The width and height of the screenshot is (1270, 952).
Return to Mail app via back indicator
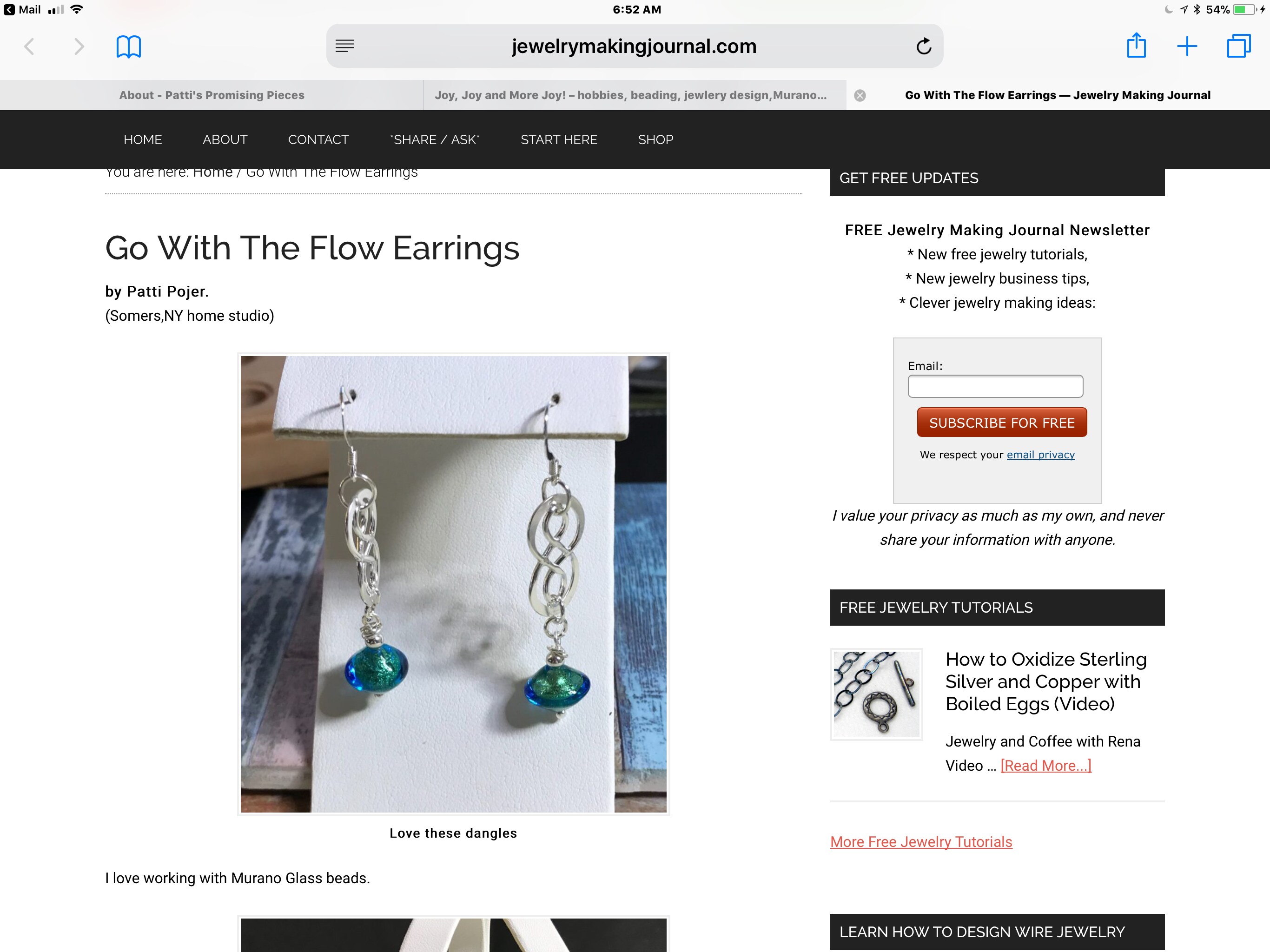pyautogui.click(x=22, y=9)
